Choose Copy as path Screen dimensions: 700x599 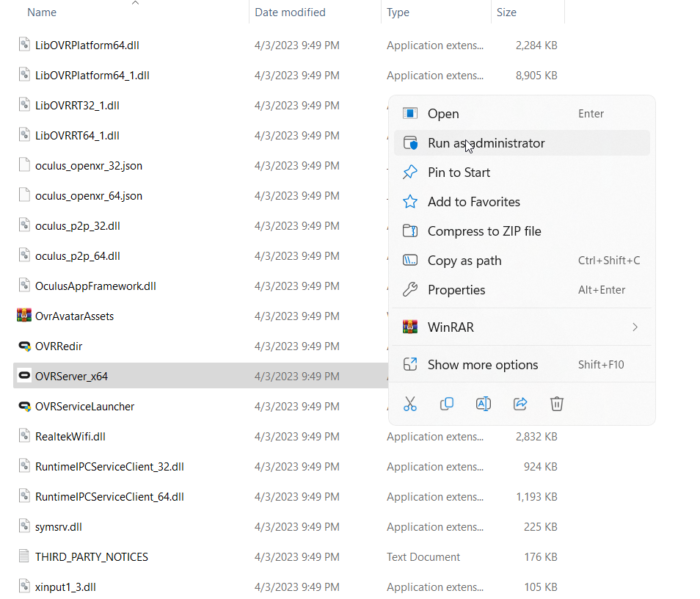click(522, 261)
